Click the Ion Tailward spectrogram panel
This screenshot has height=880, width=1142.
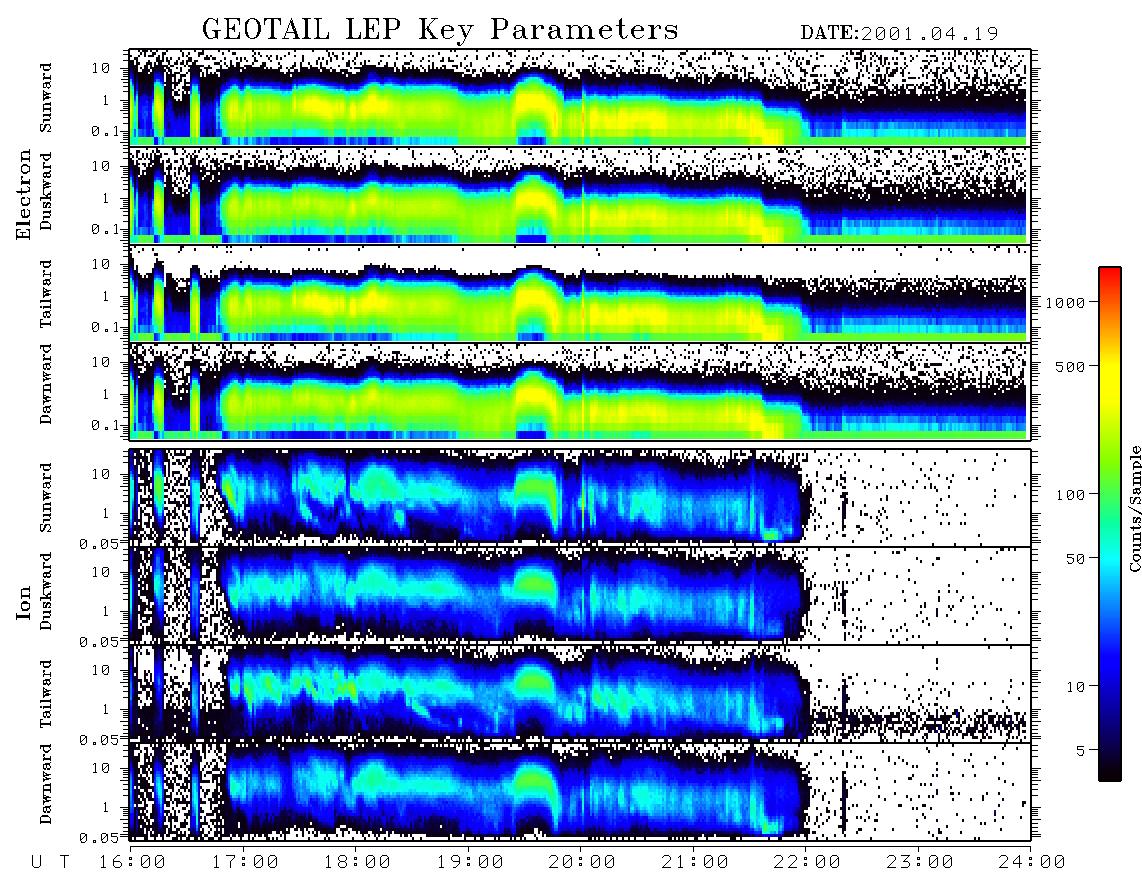[x=580, y=694]
